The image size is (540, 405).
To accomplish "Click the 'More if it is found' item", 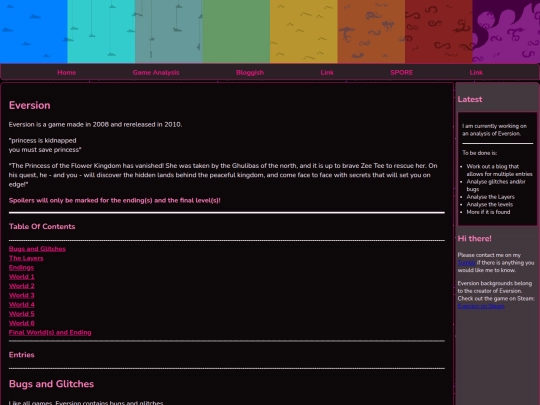I will [488, 212].
